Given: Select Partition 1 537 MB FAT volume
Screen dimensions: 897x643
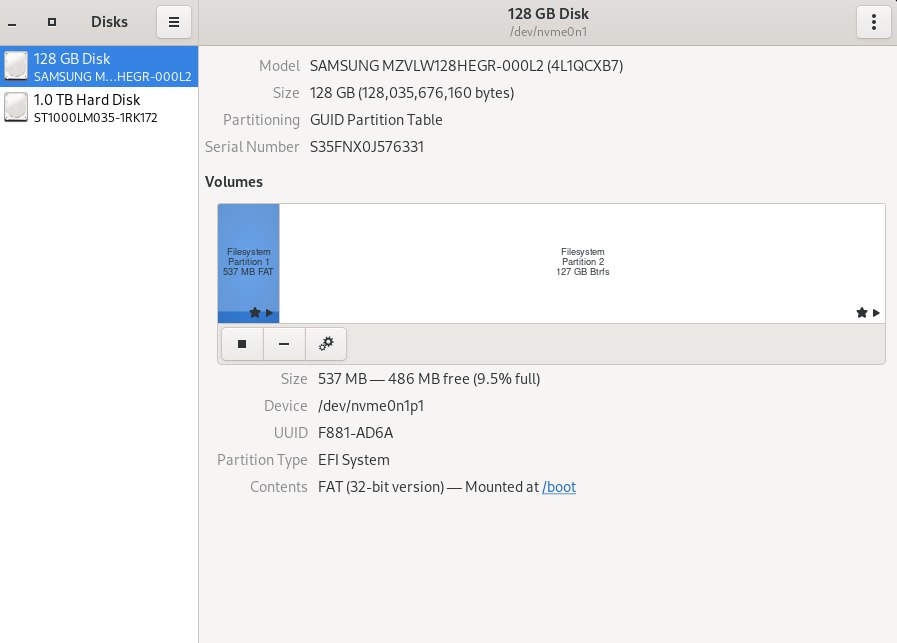Looking at the screenshot, I should tap(248, 263).
